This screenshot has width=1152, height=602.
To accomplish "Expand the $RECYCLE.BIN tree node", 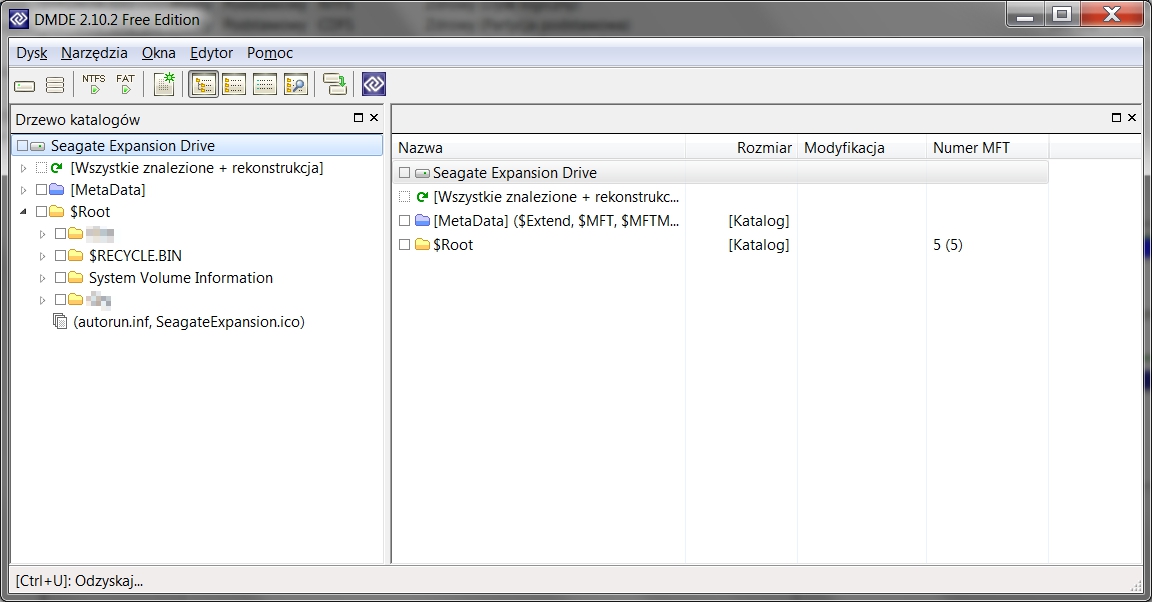I will (43, 257).
